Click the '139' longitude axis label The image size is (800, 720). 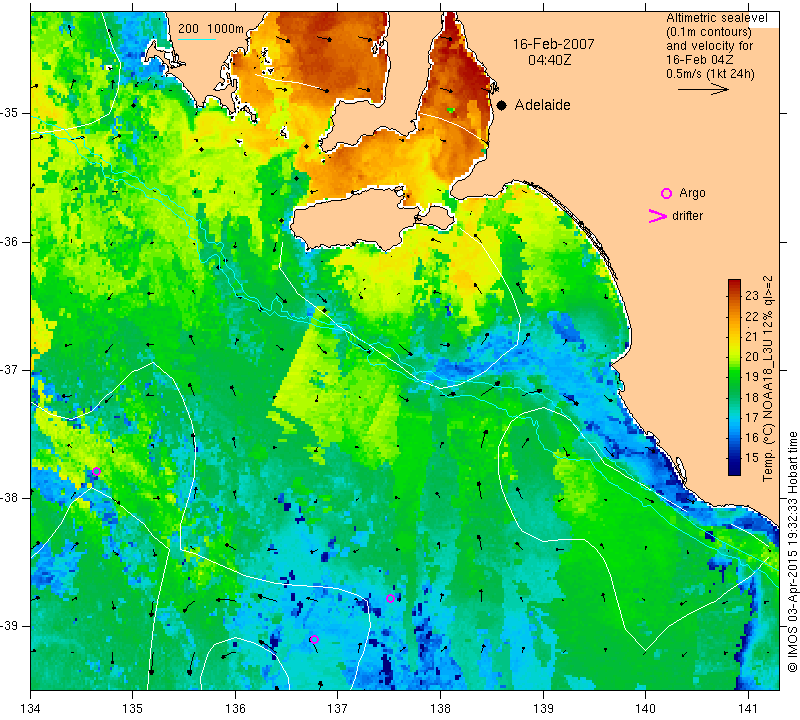[x=543, y=708]
